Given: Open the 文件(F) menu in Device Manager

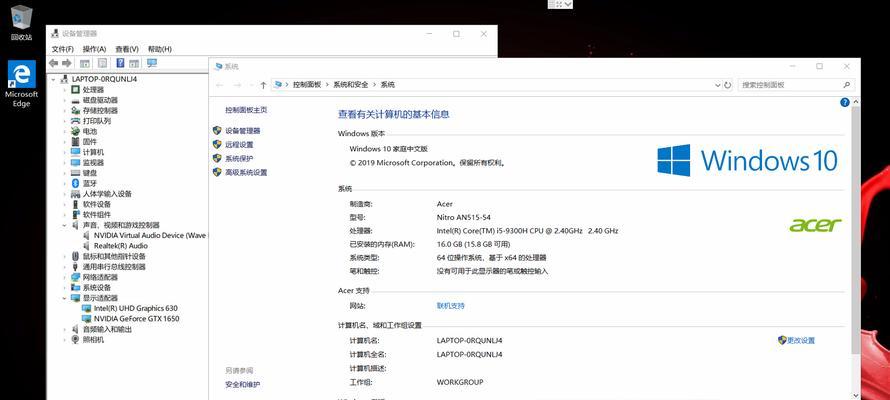Looking at the screenshot, I should (x=62, y=49).
